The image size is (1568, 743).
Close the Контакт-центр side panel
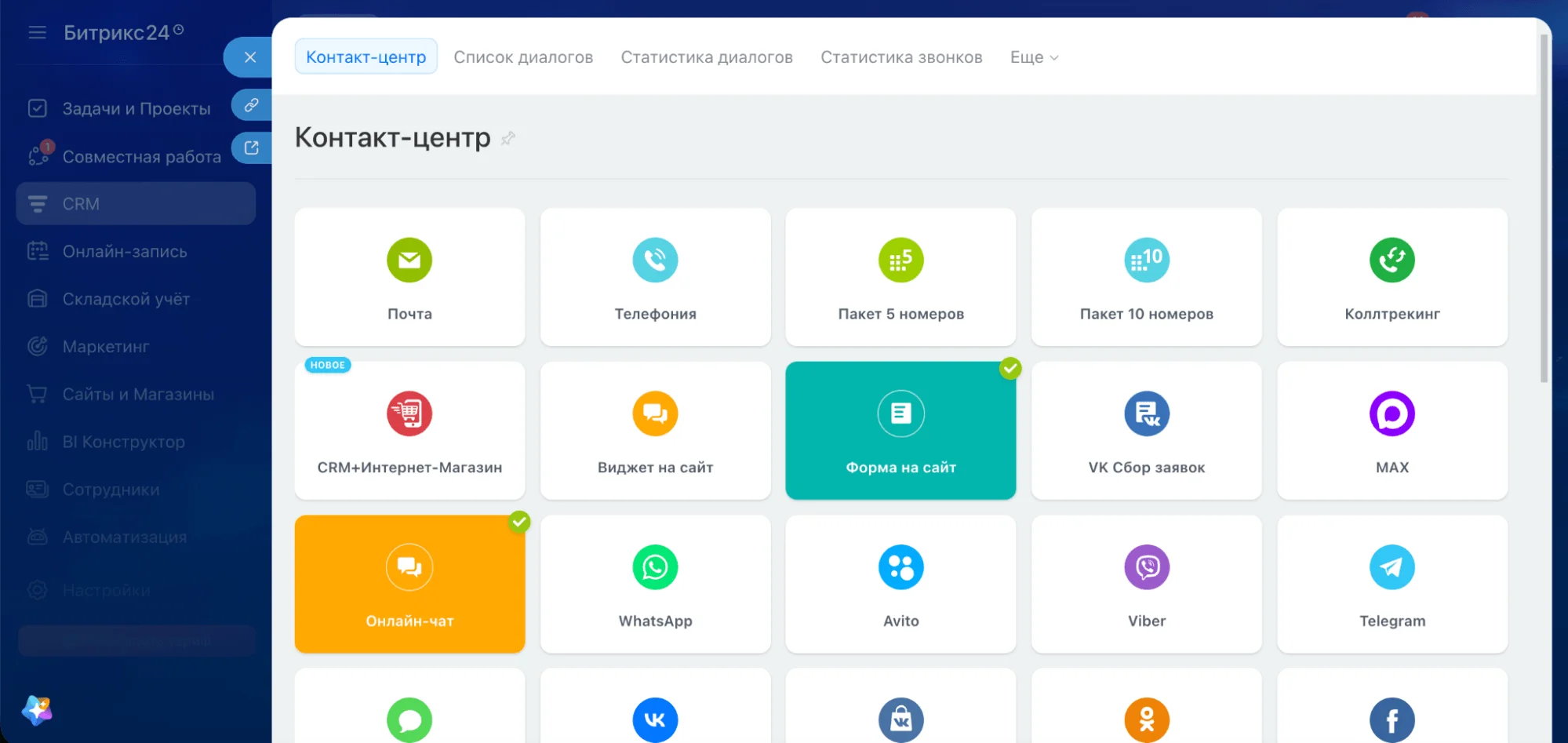pos(249,57)
